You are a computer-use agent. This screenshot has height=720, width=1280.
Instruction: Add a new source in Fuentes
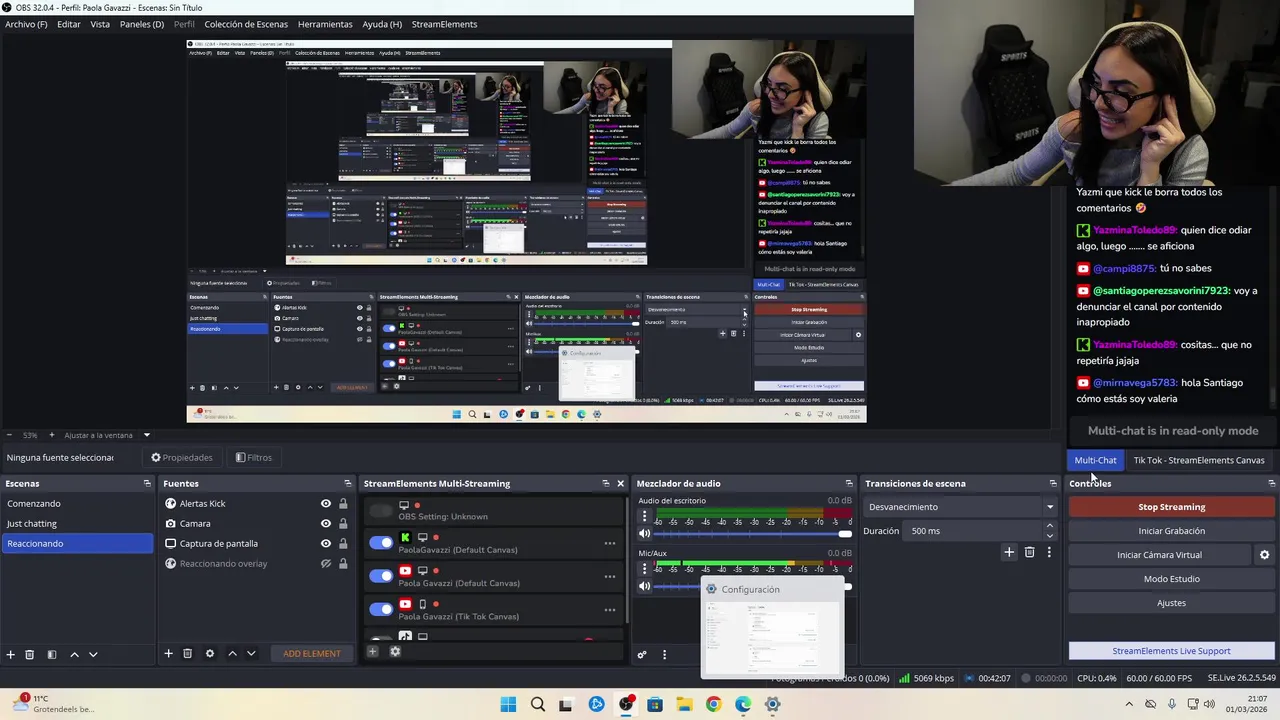pos(168,653)
